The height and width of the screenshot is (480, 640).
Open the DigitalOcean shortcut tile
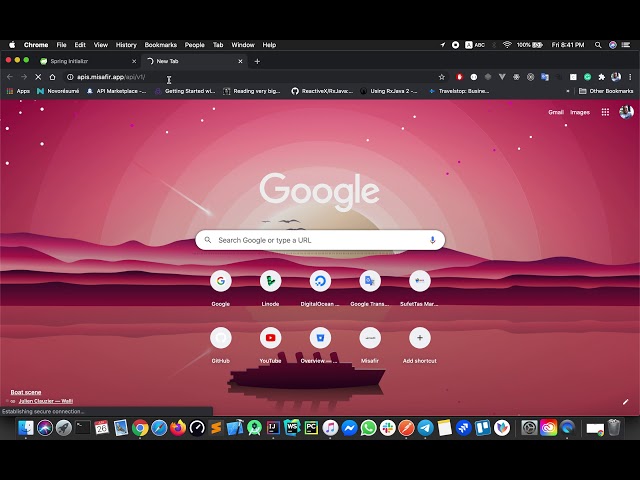(x=320, y=288)
